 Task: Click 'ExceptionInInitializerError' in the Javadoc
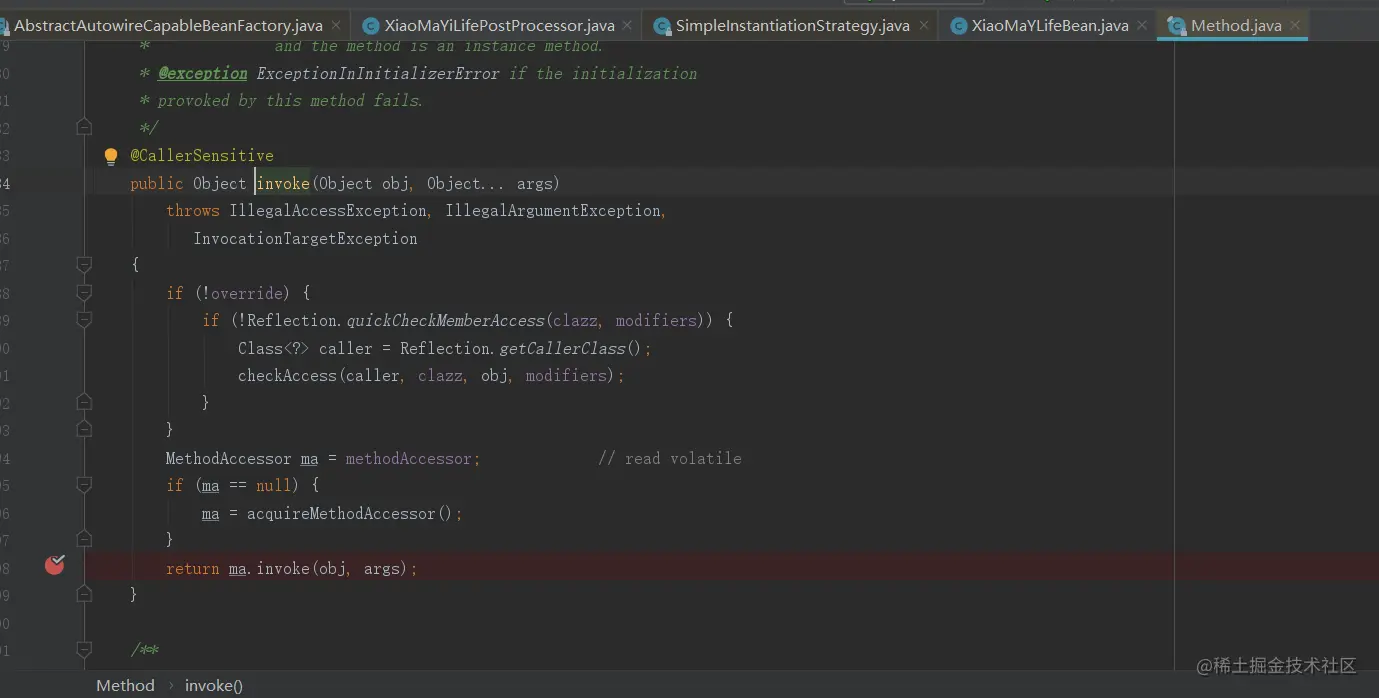(377, 73)
